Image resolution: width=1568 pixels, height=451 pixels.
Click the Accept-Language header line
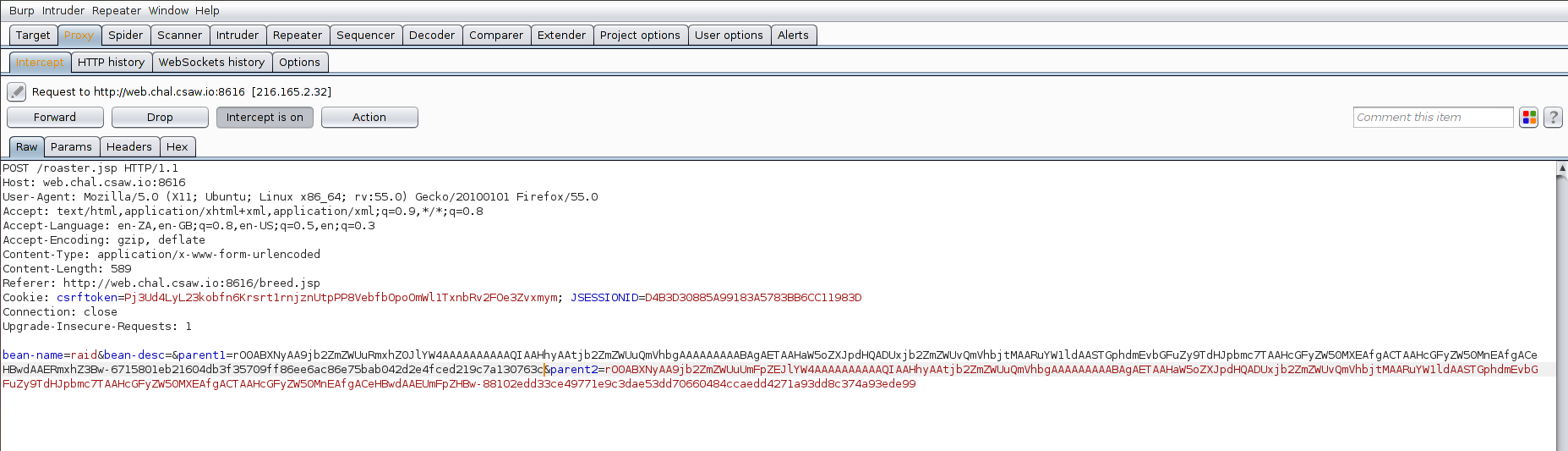pos(188,226)
